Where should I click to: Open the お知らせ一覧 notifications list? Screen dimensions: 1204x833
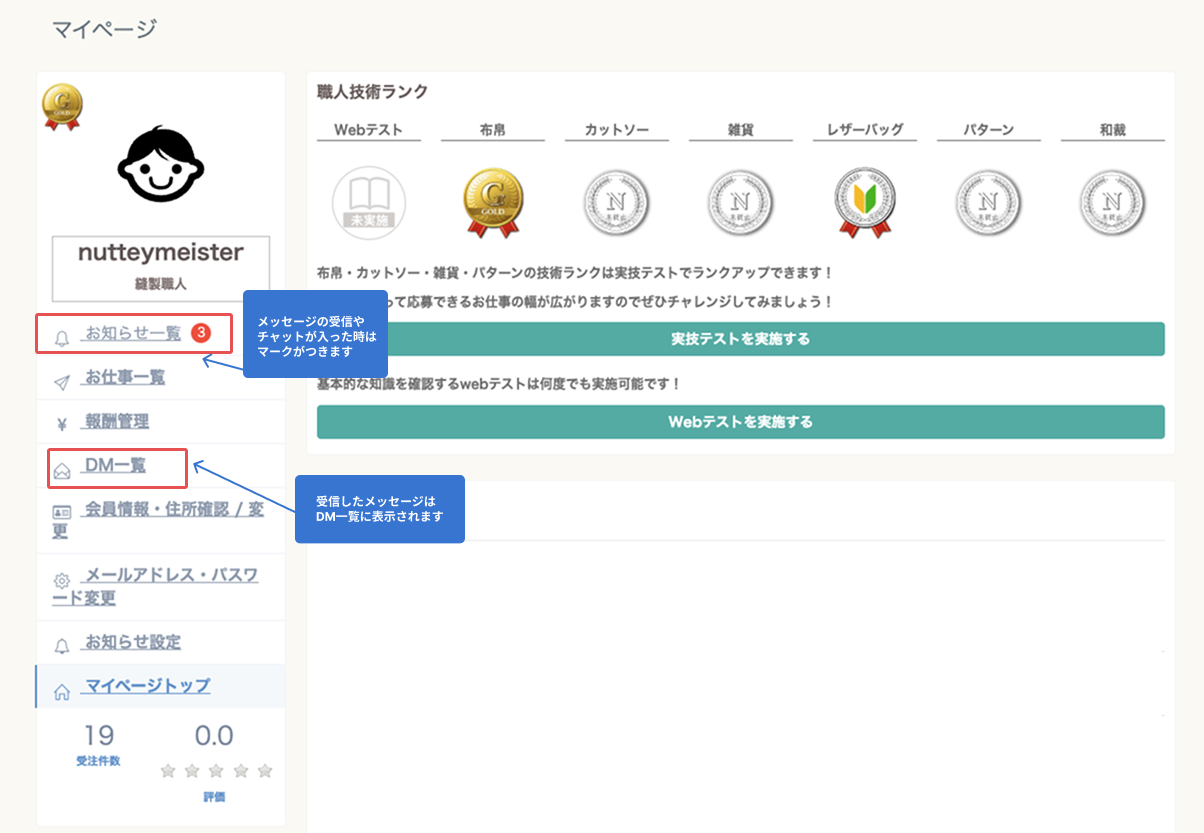coord(133,333)
